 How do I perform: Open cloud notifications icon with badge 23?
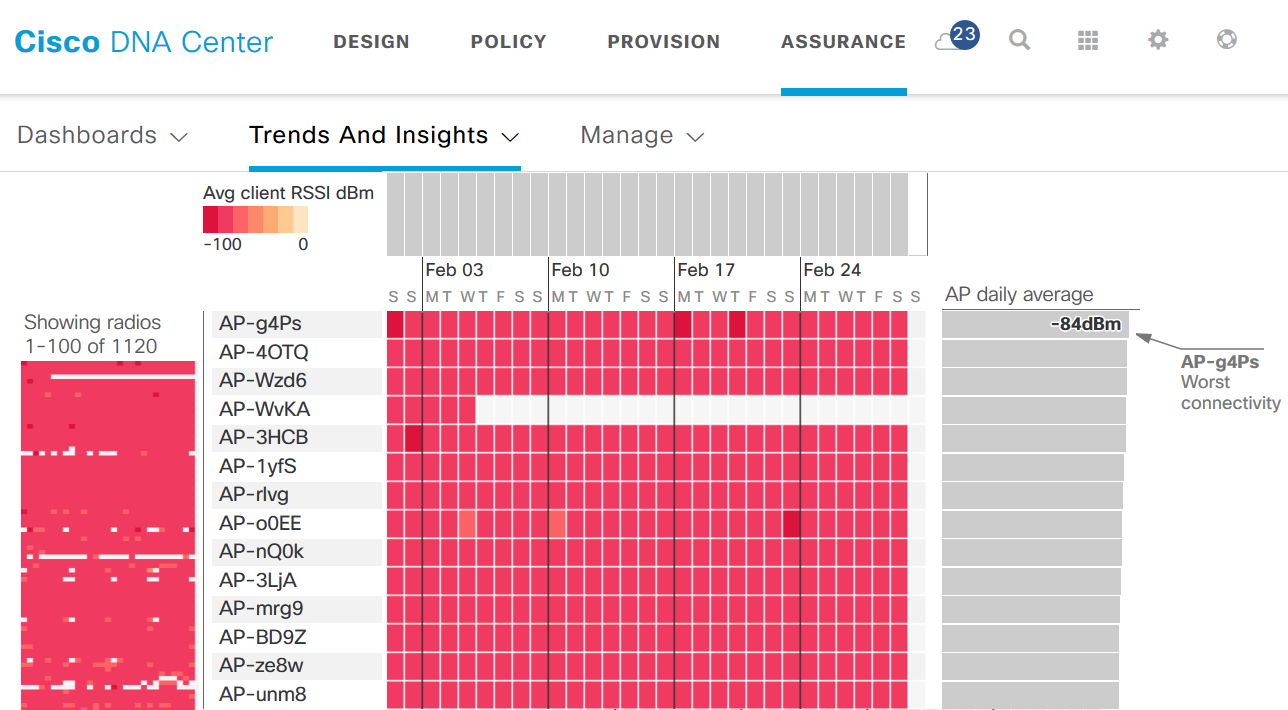[955, 40]
